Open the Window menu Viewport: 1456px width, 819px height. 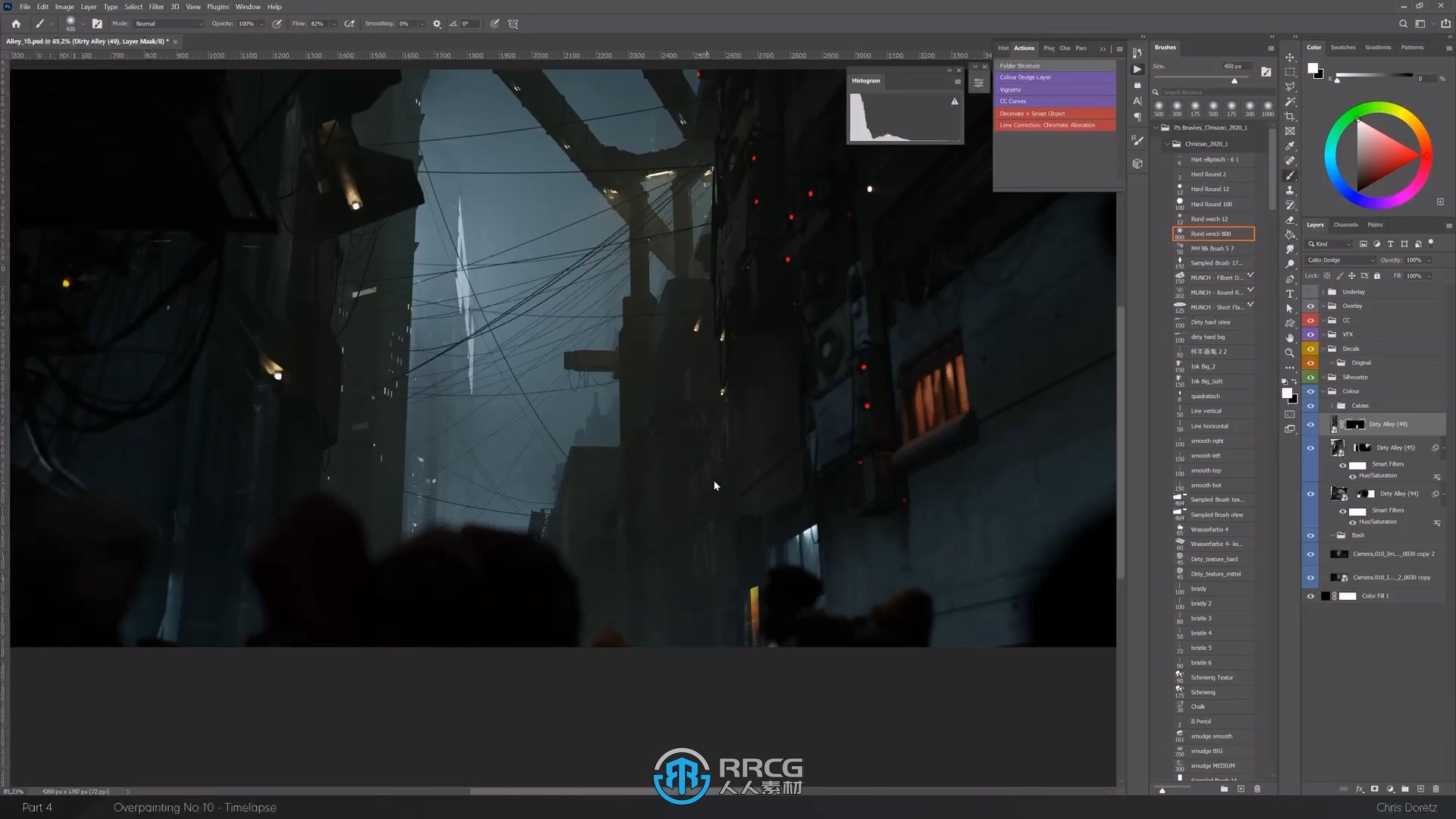pos(248,7)
